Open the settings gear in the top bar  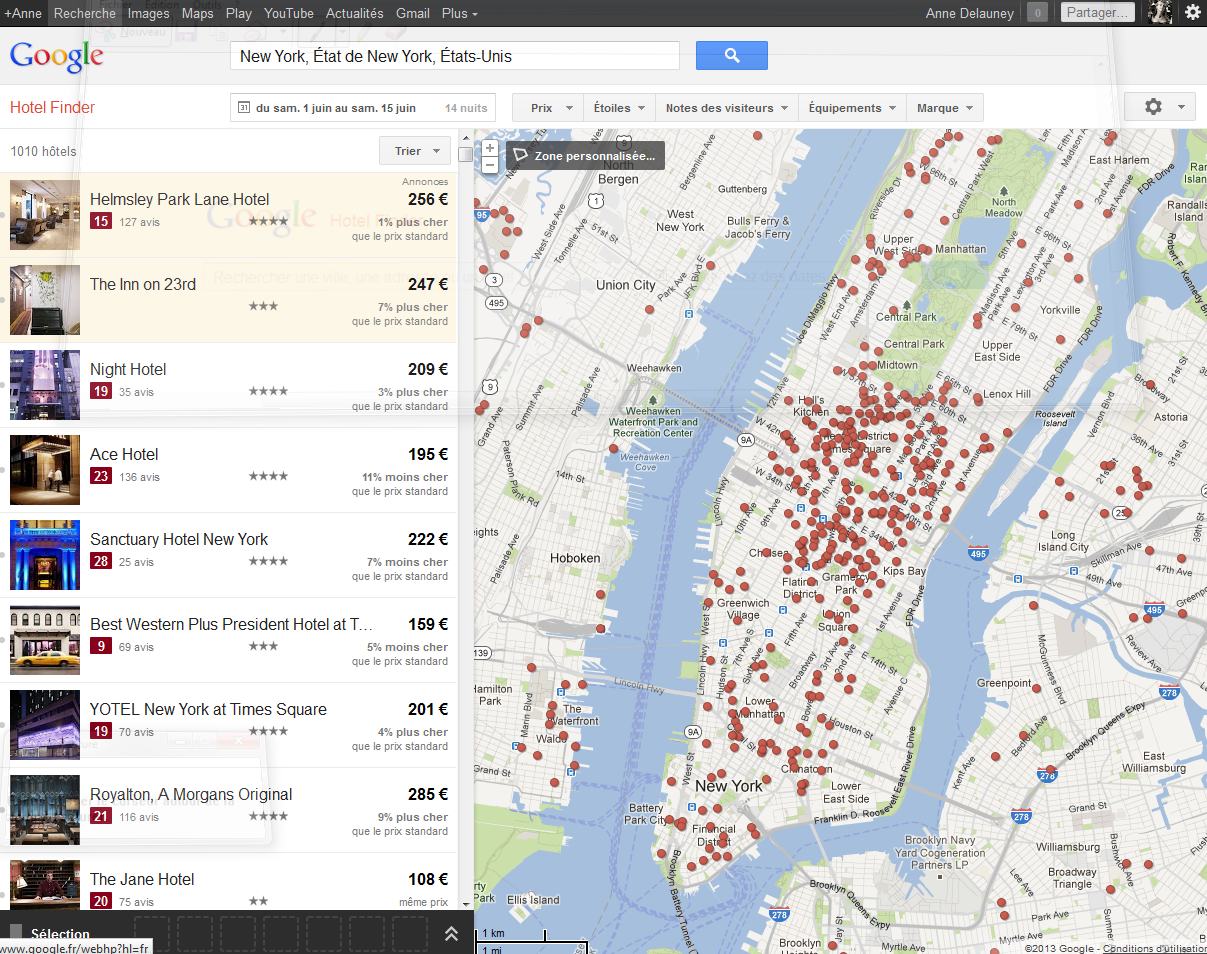tap(1192, 13)
